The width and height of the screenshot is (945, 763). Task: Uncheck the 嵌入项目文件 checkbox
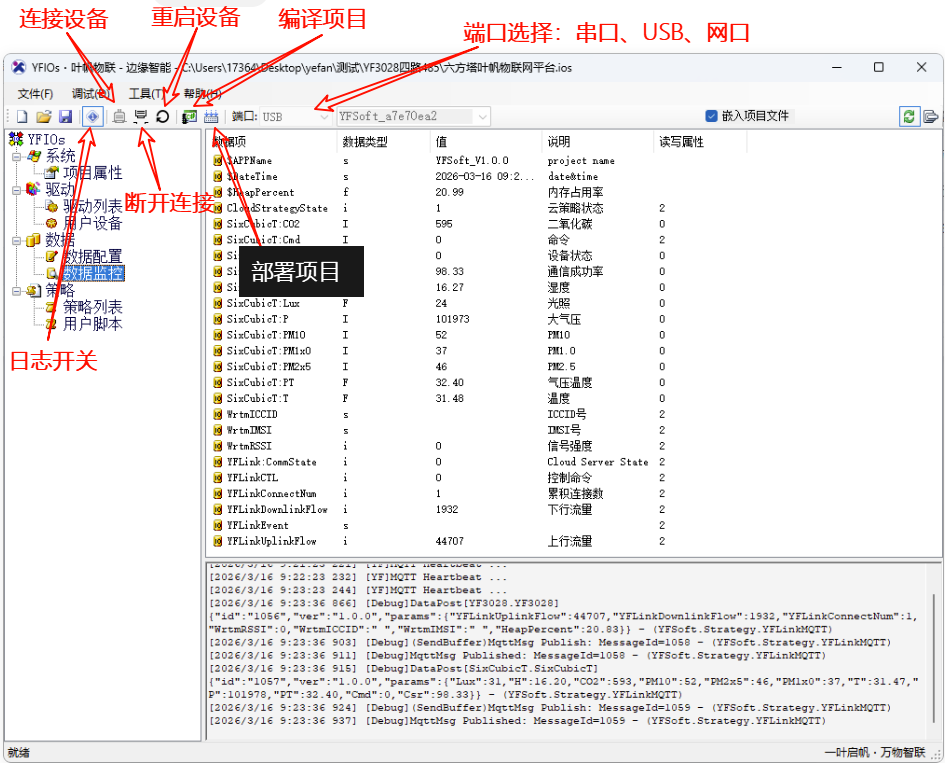(712, 116)
